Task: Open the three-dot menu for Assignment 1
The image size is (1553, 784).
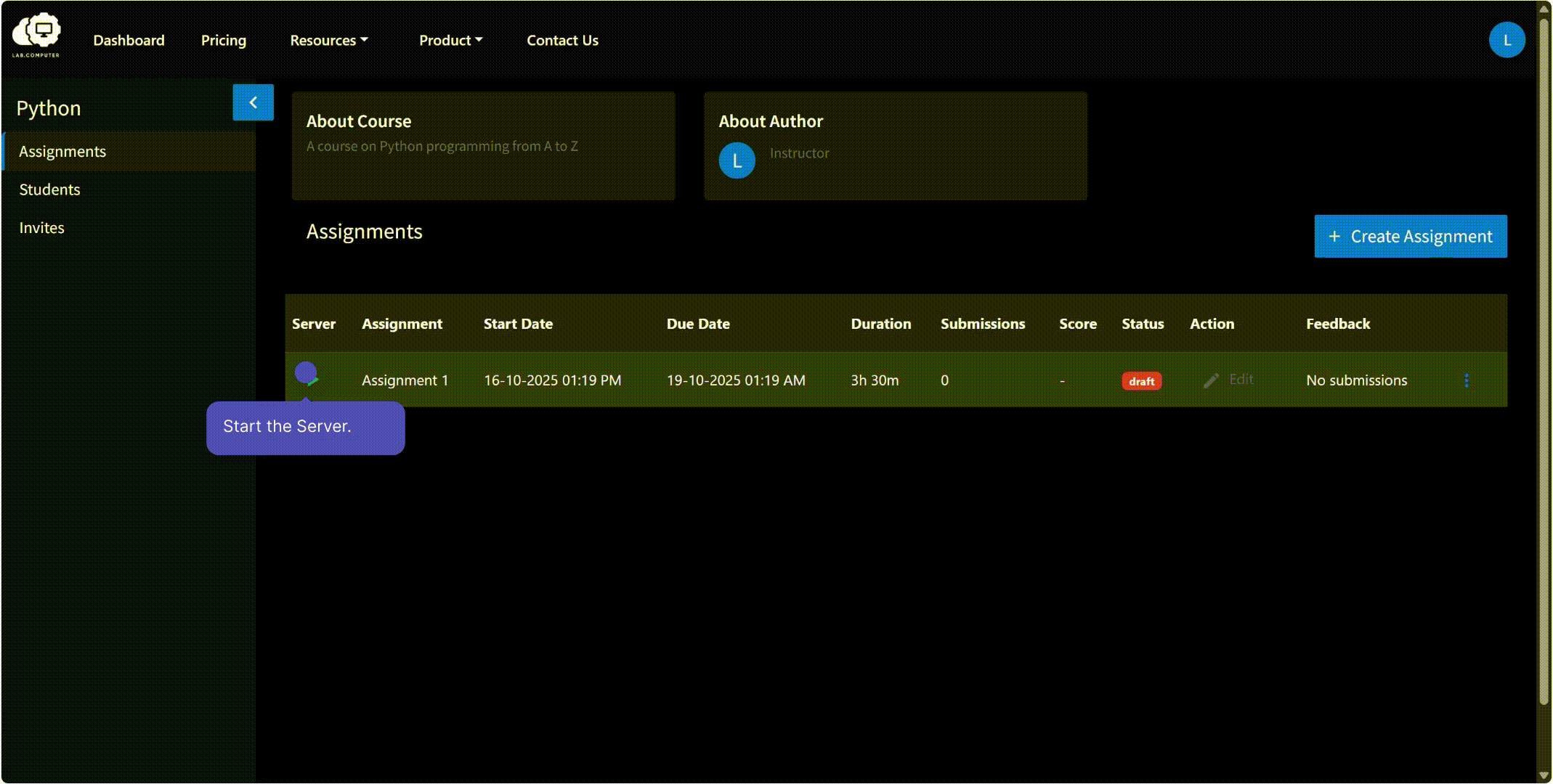Action: (x=1467, y=380)
